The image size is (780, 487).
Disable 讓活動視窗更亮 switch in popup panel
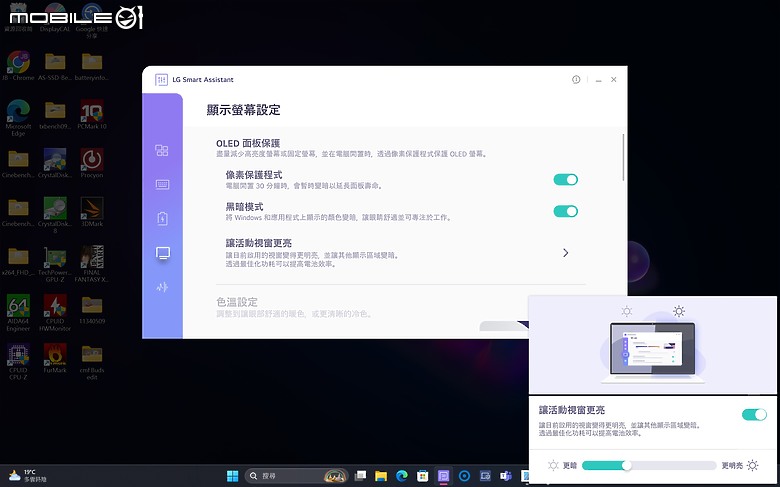pos(754,414)
